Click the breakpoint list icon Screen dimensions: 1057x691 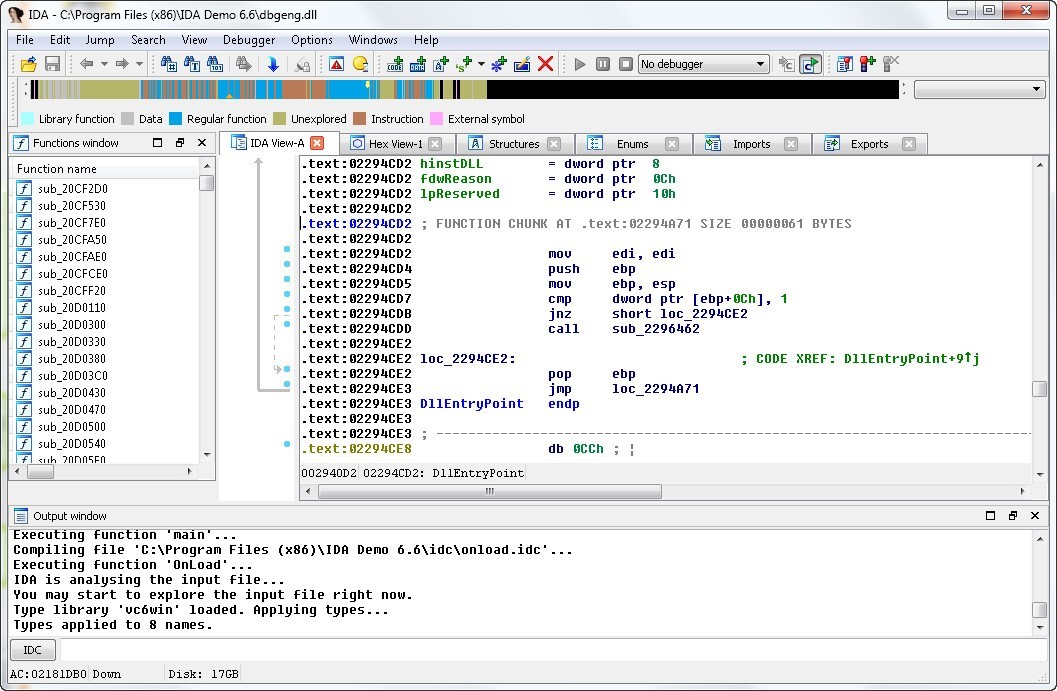[x=844, y=64]
